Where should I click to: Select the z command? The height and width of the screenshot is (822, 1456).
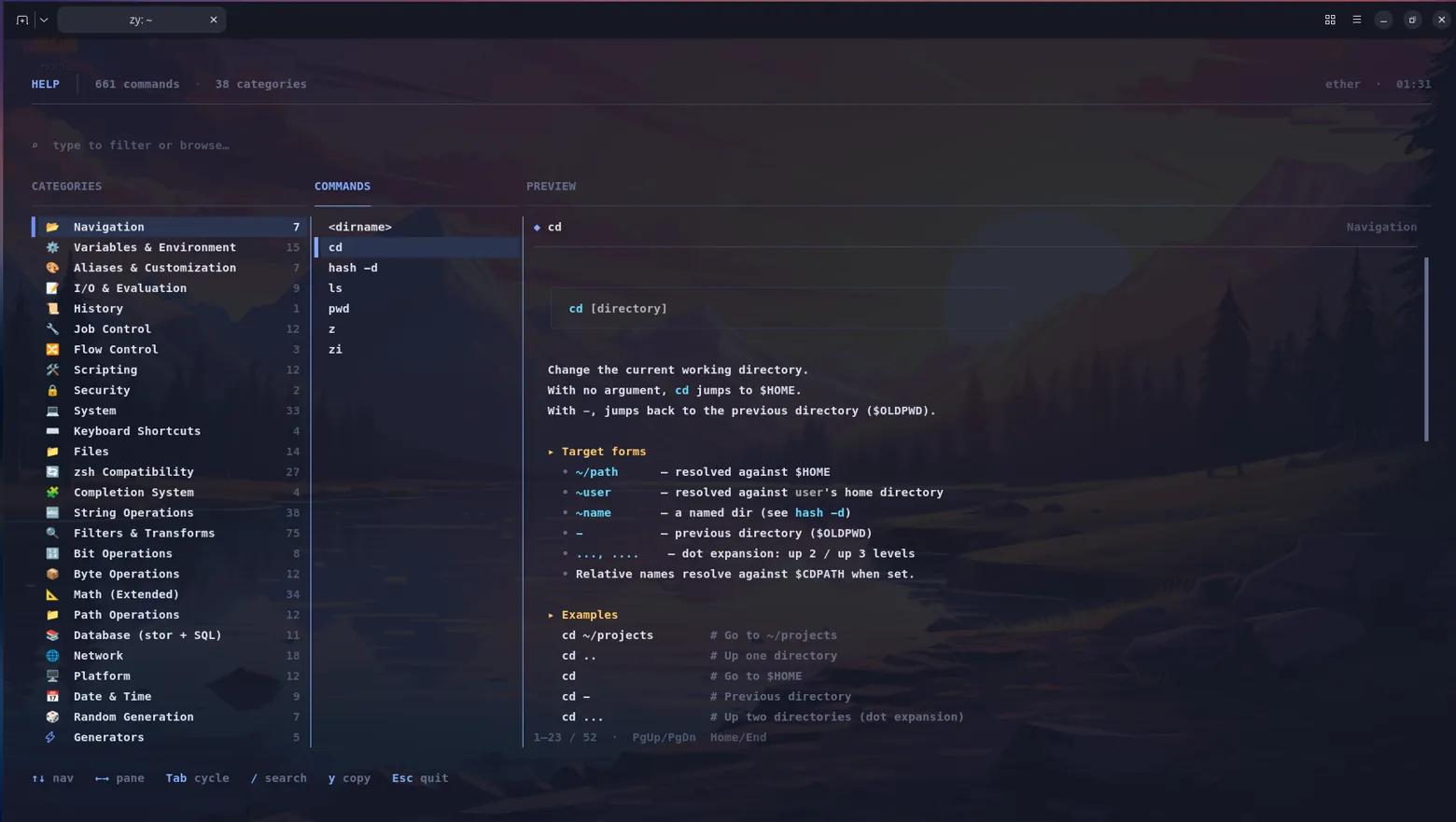click(416, 329)
